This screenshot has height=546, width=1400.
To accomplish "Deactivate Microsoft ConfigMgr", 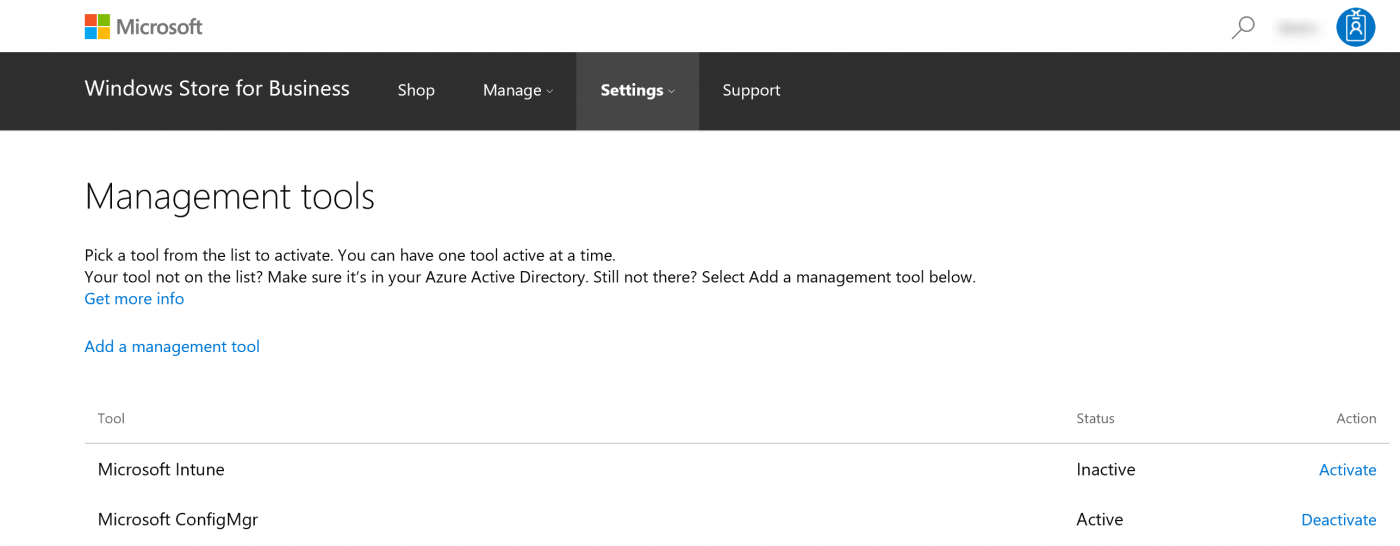I will click(1338, 520).
